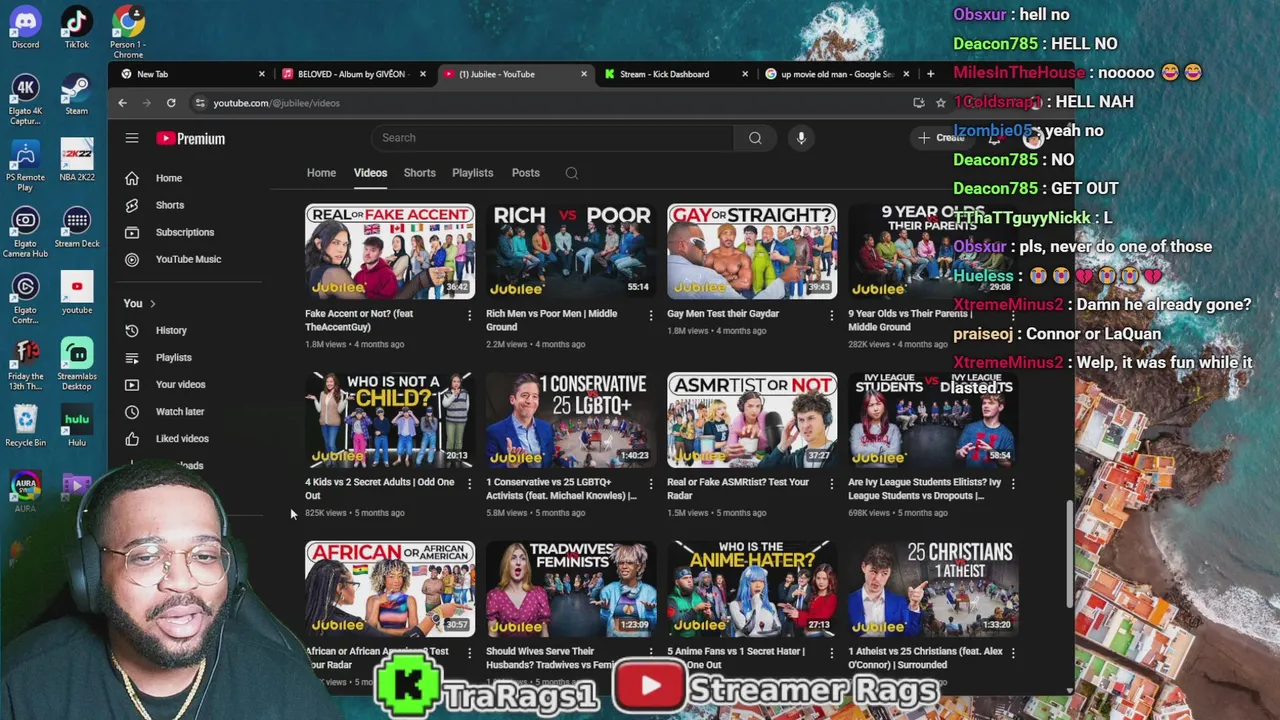The height and width of the screenshot is (720, 1280).
Task: Click the Create button
Action: [x=941, y=138]
